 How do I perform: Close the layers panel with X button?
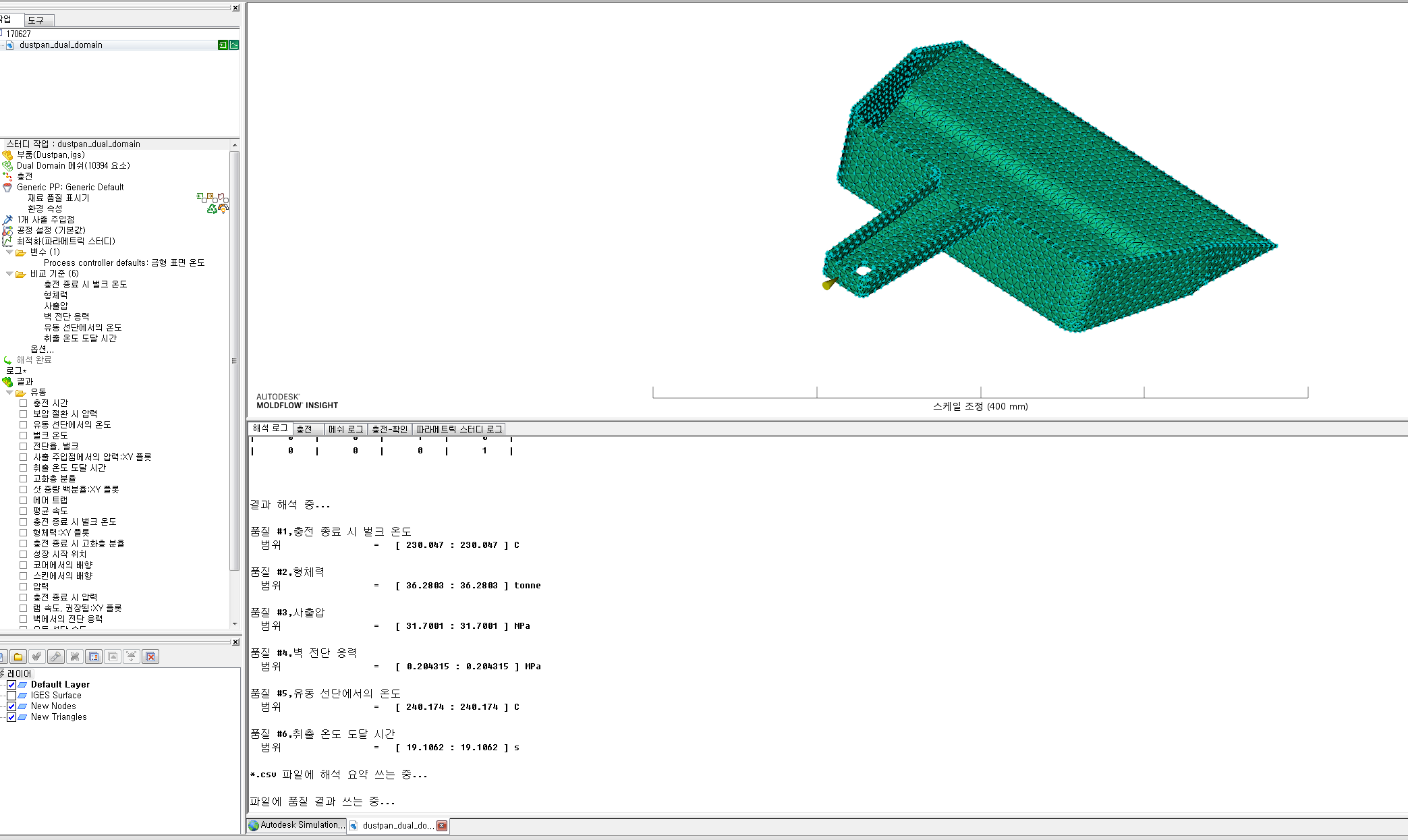(235, 642)
